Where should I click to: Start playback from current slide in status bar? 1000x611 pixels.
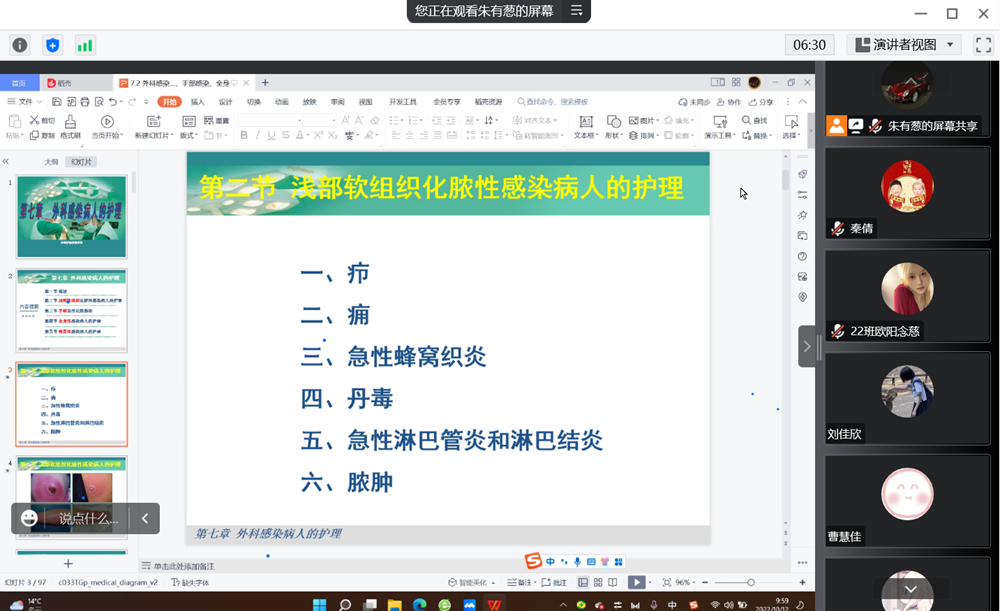(x=636, y=582)
